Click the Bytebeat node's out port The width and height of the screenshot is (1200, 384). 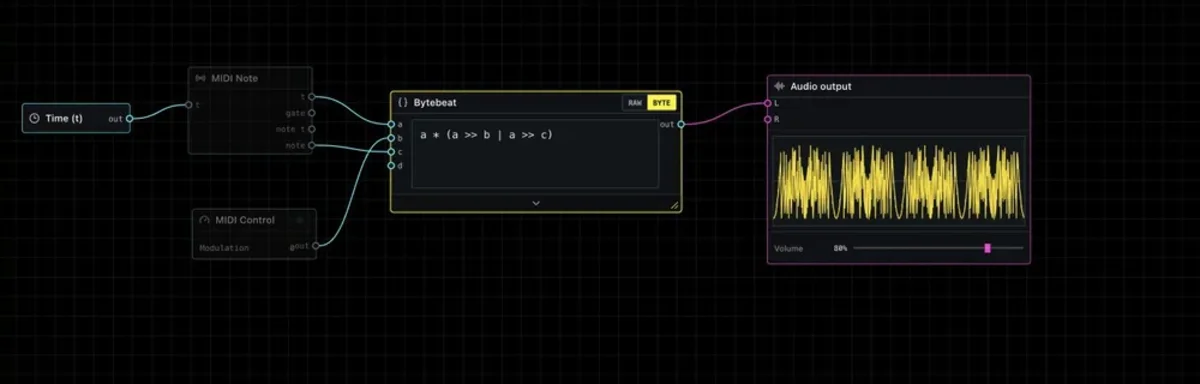(x=681, y=124)
